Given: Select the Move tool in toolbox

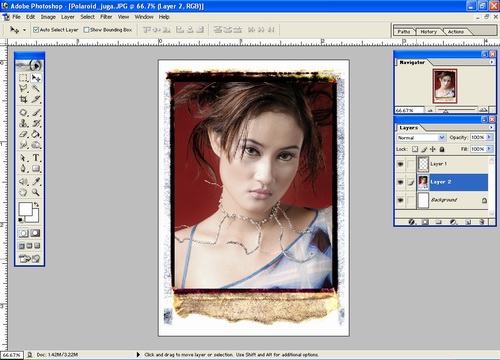Looking at the screenshot, I should pyautogui.click(x=36, y=78).
